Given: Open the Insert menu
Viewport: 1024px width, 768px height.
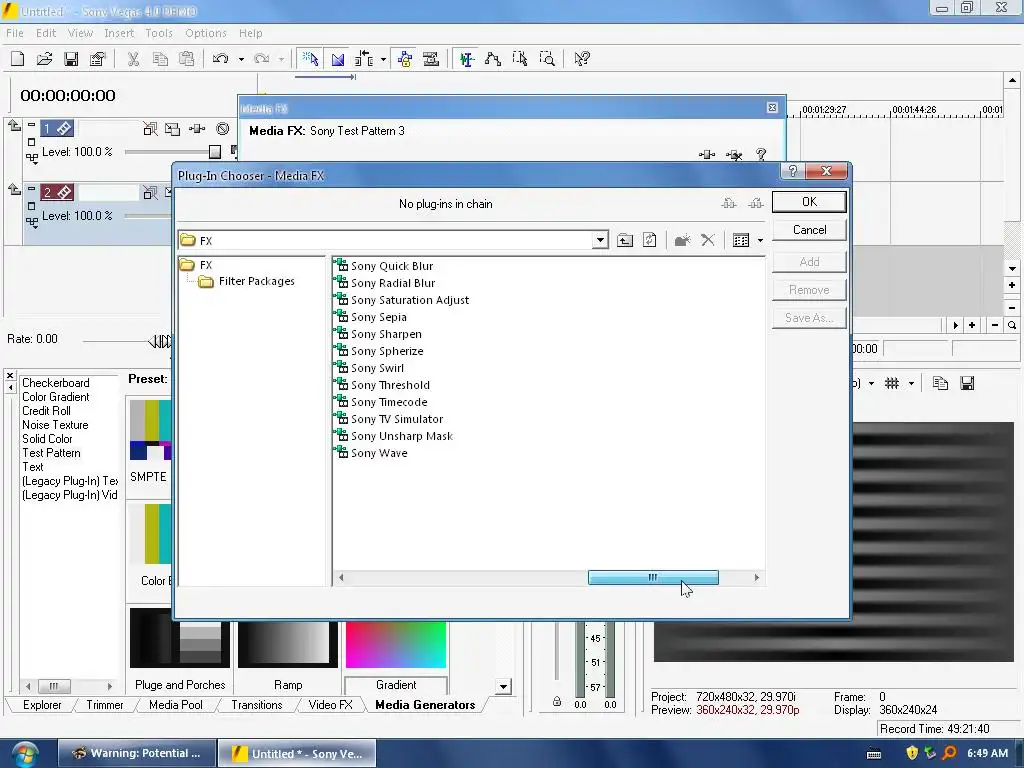Looking at the screenshot, I should click(x=119, y=33).
